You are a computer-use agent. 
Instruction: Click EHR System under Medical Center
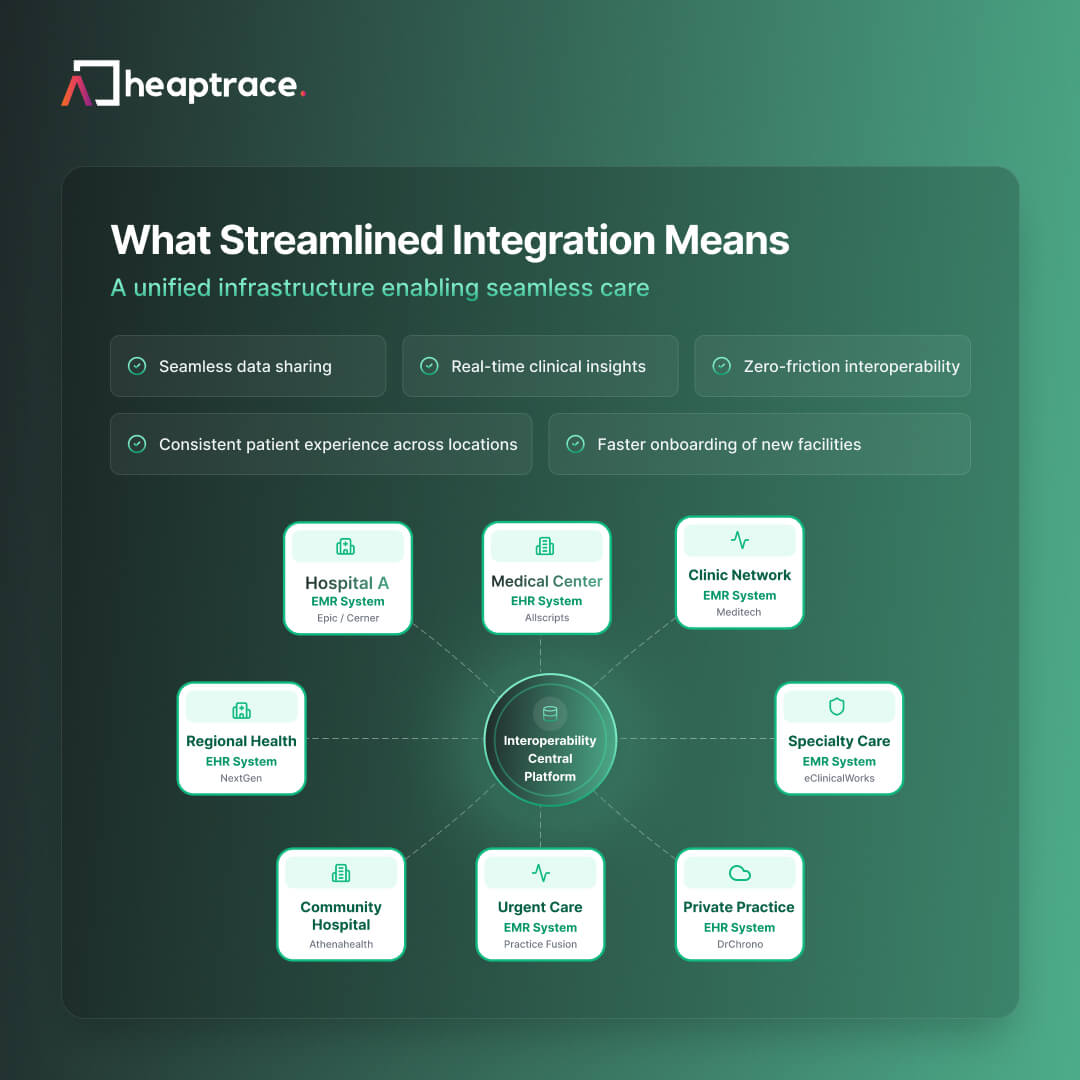click(x=546, y=601)
